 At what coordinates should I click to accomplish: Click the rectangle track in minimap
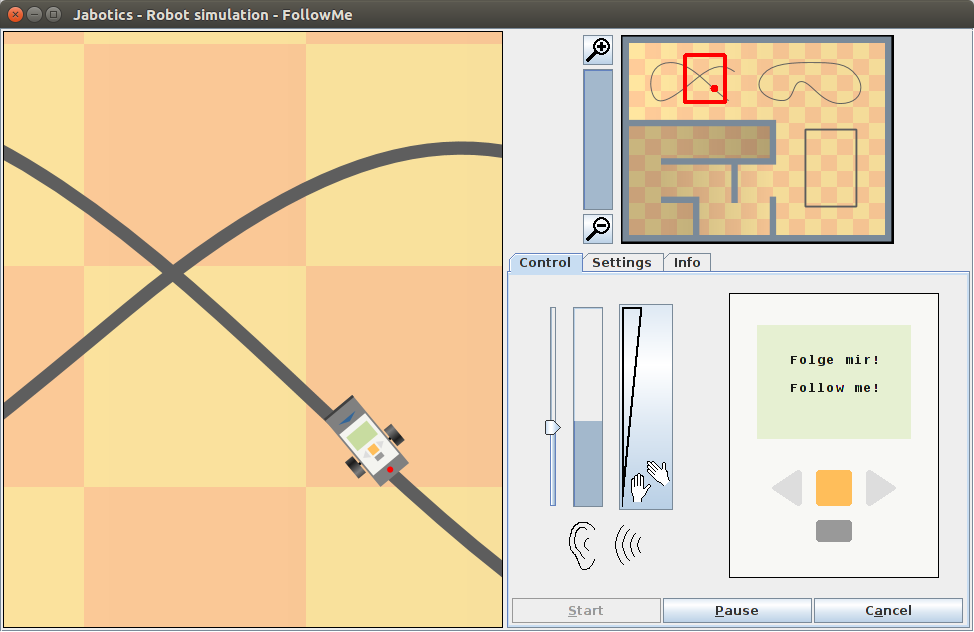tap(831, 168)
